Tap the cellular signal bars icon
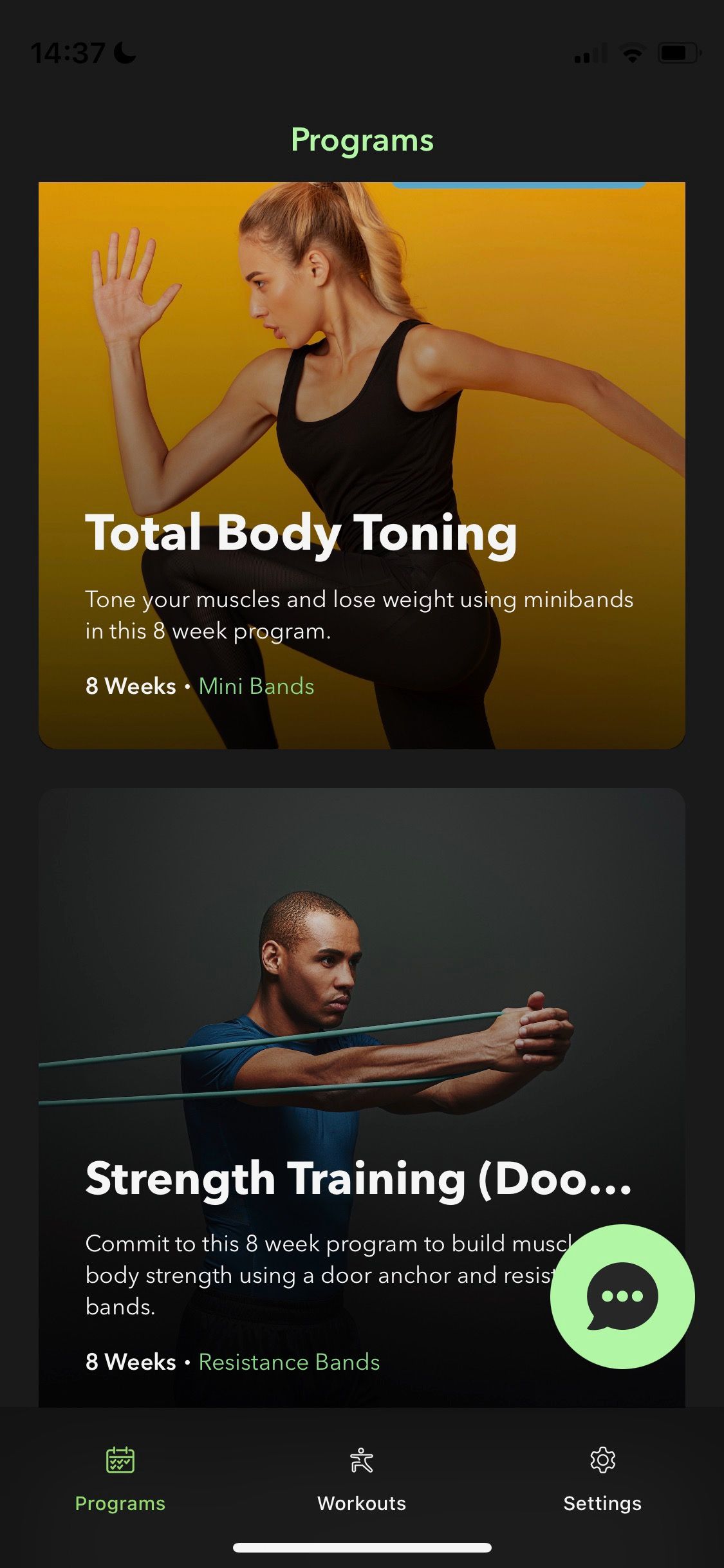This screenshot has height=1568, width=724. (x=591, y=53)
